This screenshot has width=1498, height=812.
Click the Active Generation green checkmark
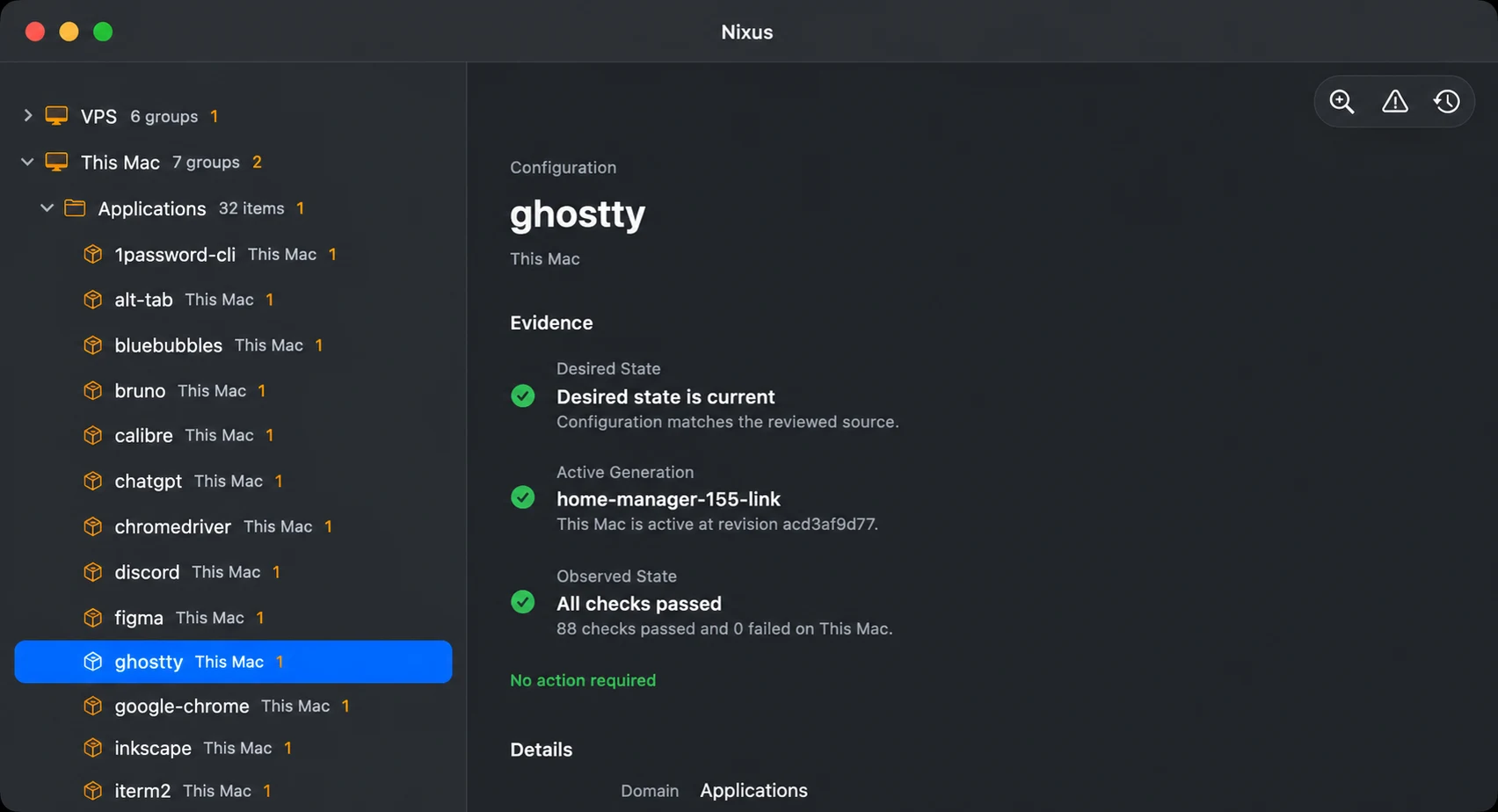pos(522,497)
